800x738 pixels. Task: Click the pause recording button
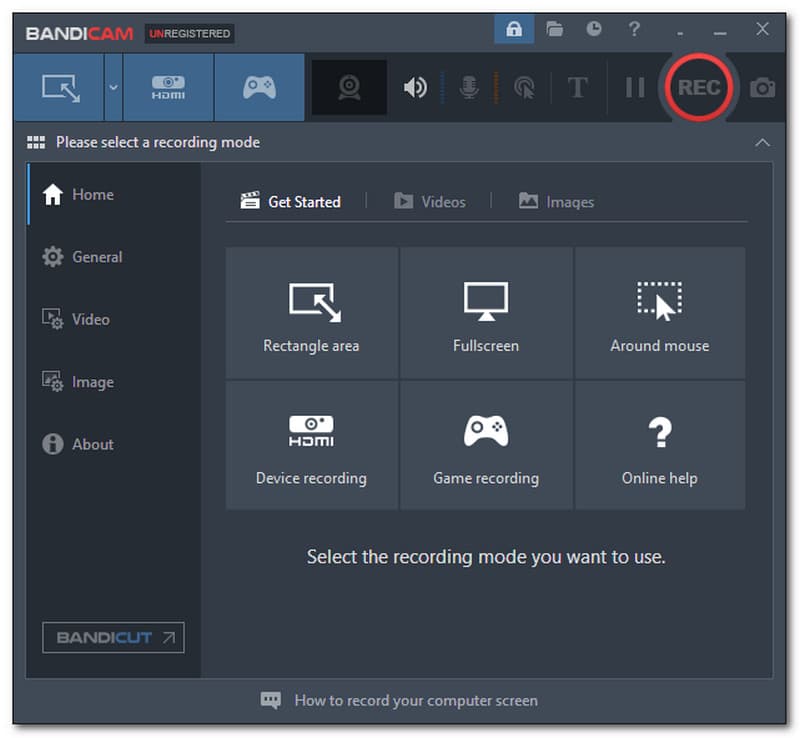635,87
